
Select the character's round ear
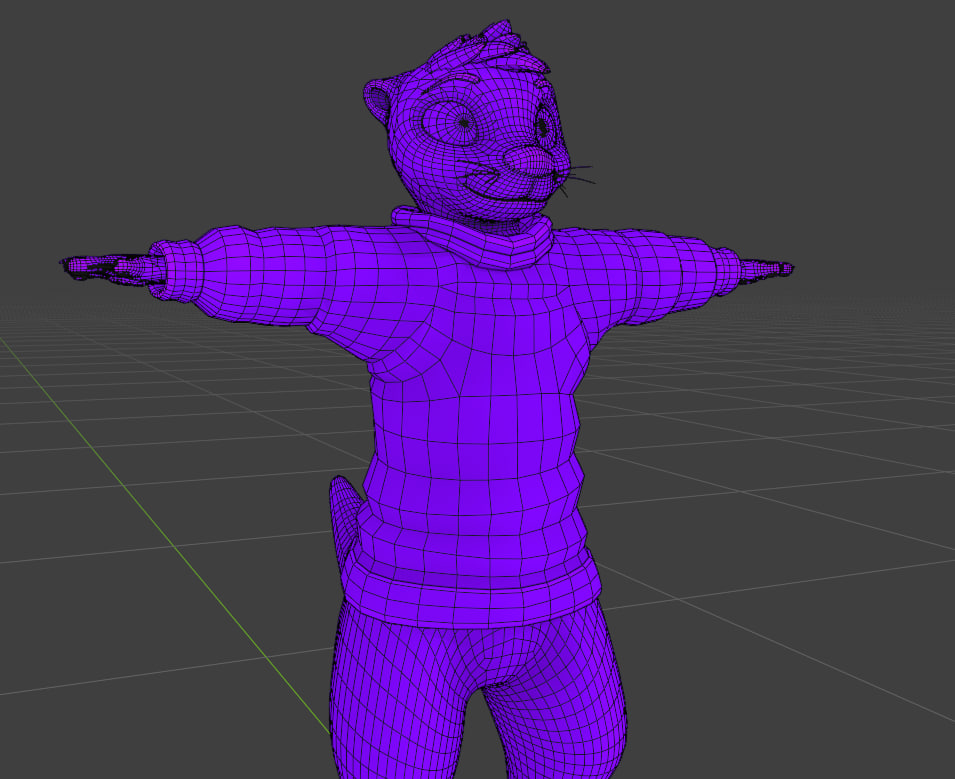point(379,100)
